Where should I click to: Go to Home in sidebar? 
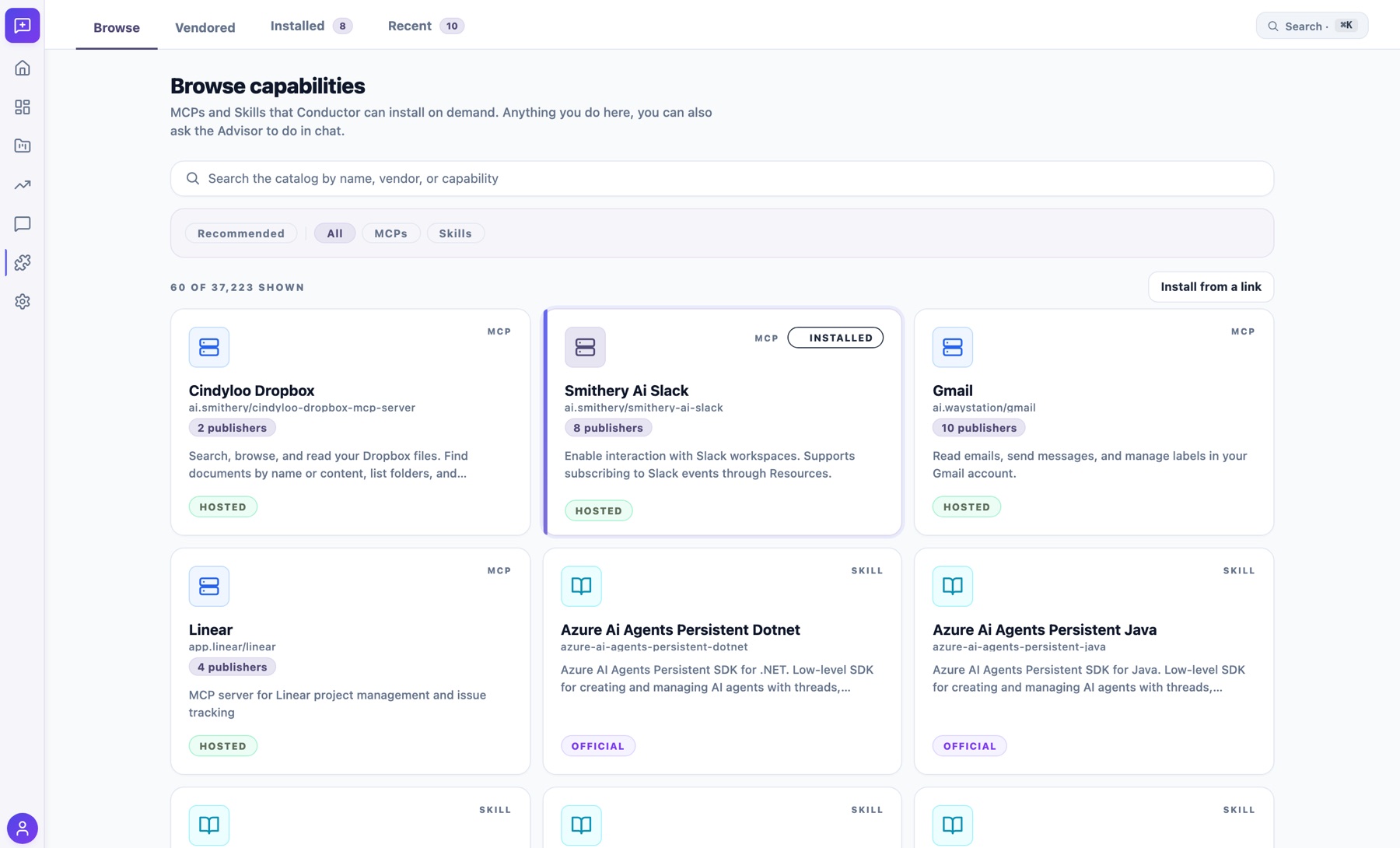[23, 68]
